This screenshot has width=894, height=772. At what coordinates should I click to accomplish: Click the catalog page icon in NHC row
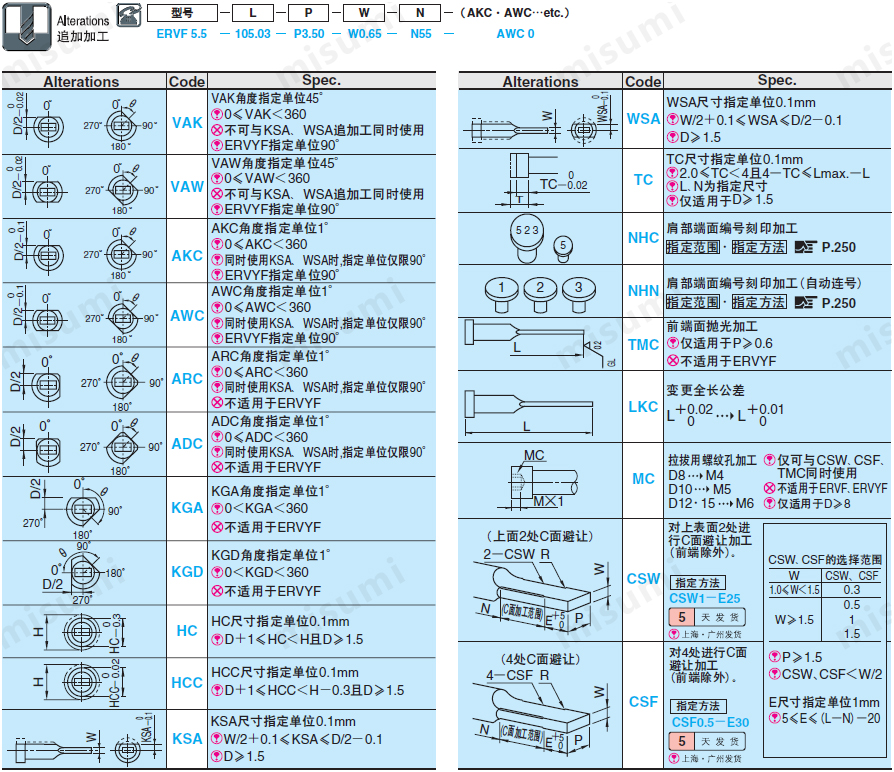coord(806,247)
